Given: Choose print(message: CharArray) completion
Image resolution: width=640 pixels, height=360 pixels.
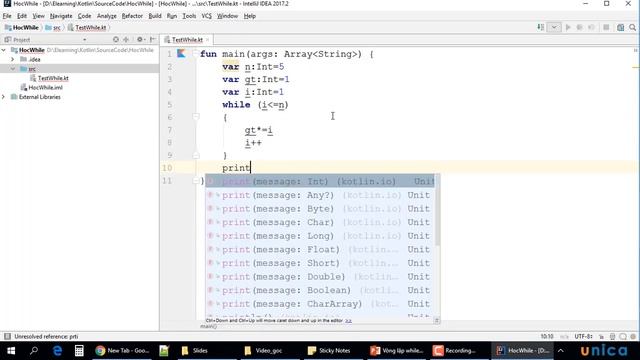Looking at the screenshot, I should [320, 304].
